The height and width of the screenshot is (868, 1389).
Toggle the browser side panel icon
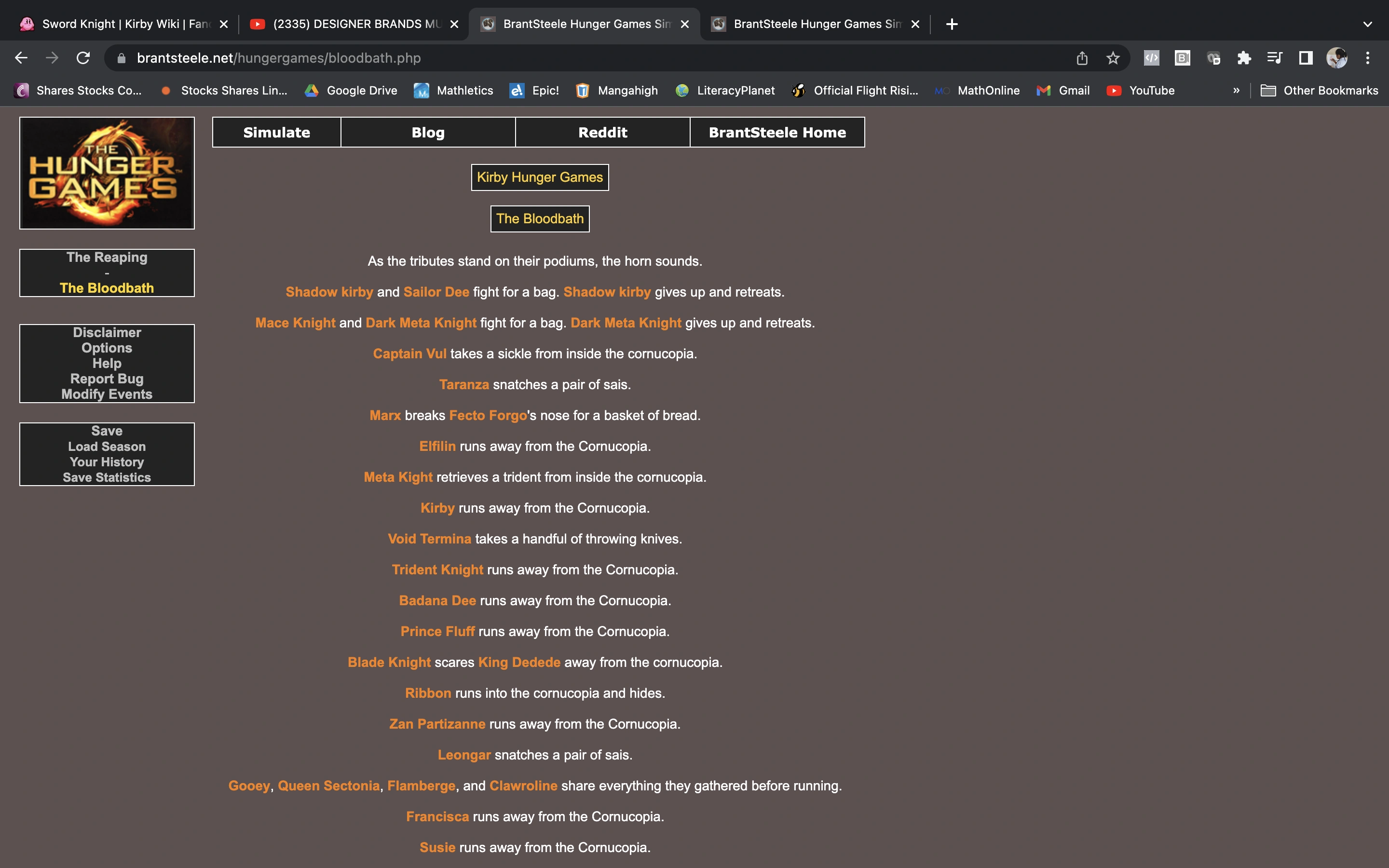pyautogui.click(x=1305, y=57)
